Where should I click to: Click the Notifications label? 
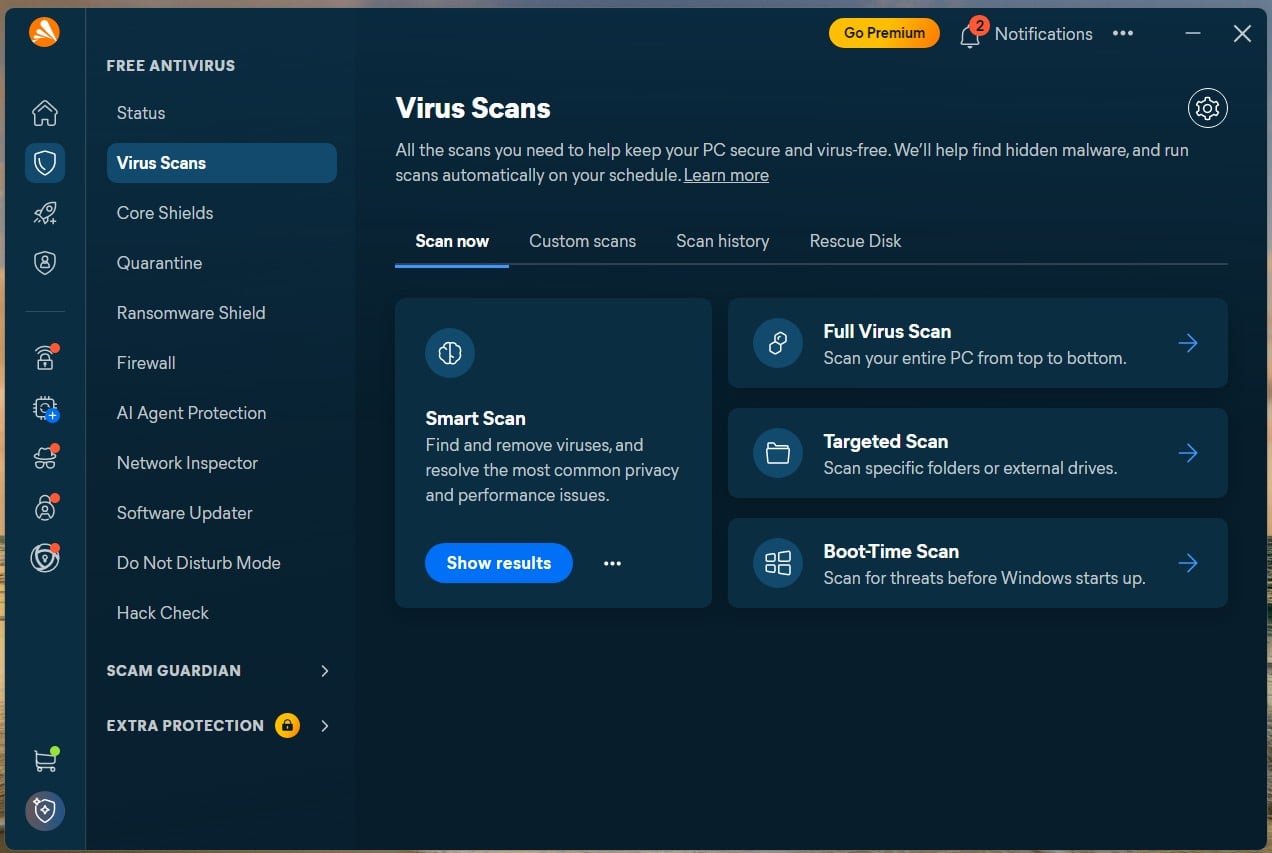[x=1044, y=34]
